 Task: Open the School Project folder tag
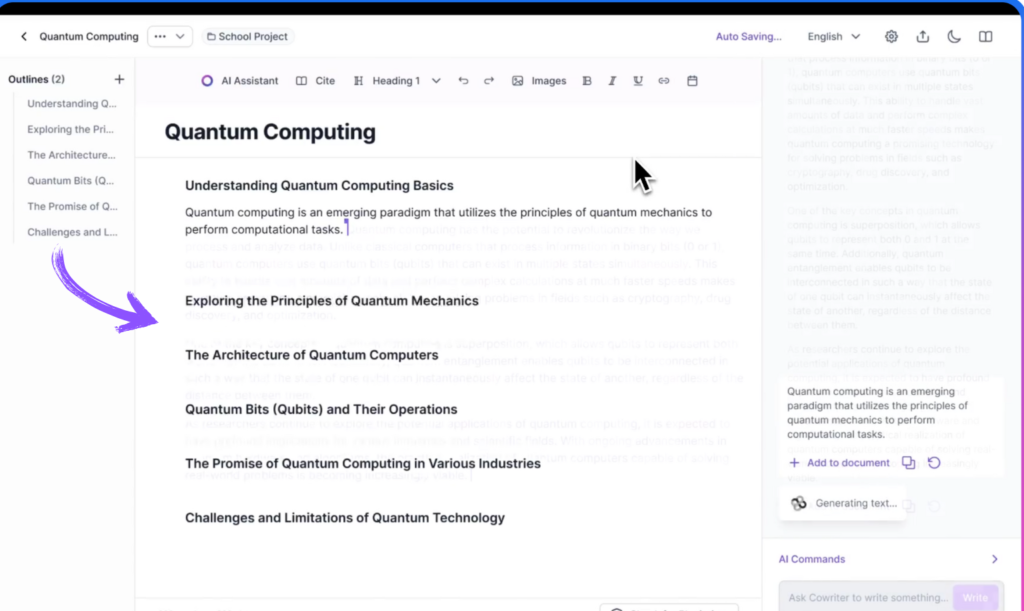coord(248,37)
